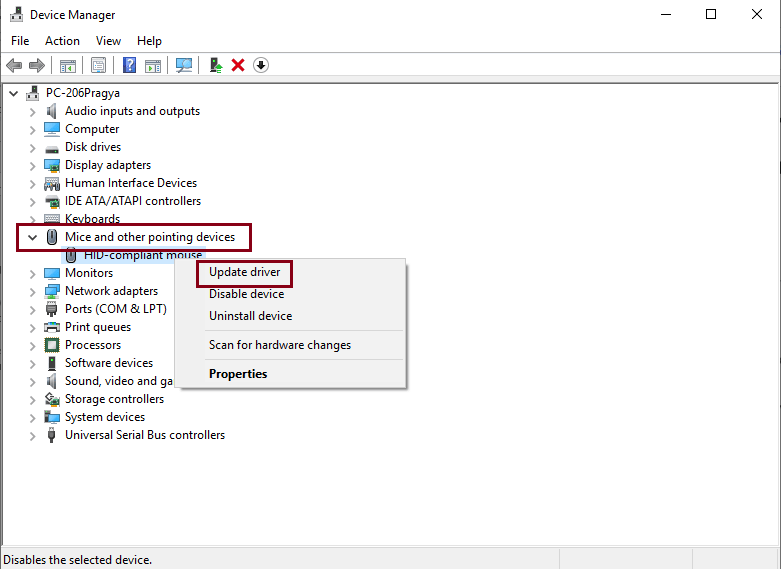Screen dimensions: 781x569
Task: Open Properties from the context menu
Action: (x=238, y=374)
